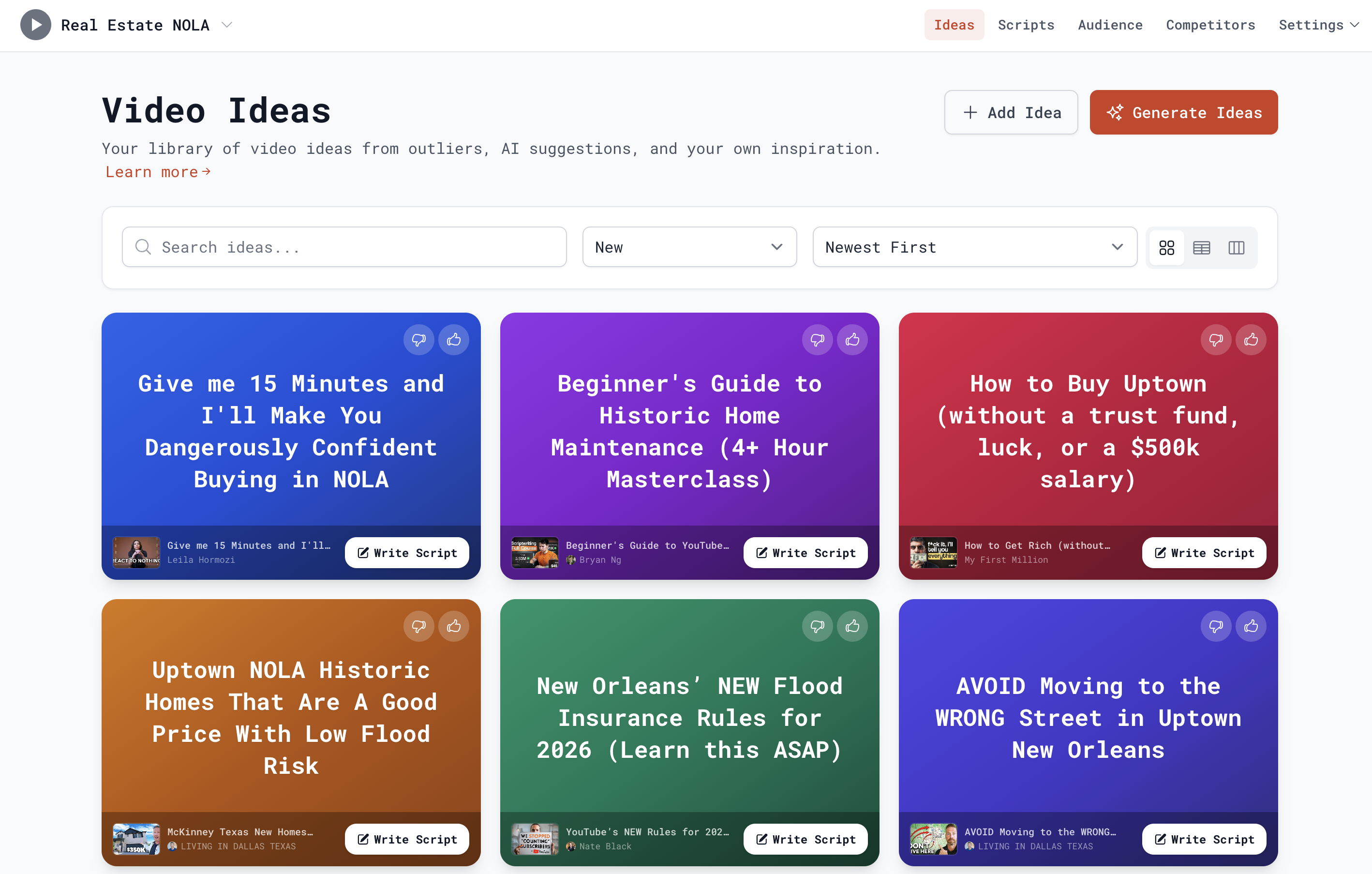Viewport: 1372px width, 874px height.
Task: Like the Uptown NOLA Historic Homes idea
Action: [453, 625]
